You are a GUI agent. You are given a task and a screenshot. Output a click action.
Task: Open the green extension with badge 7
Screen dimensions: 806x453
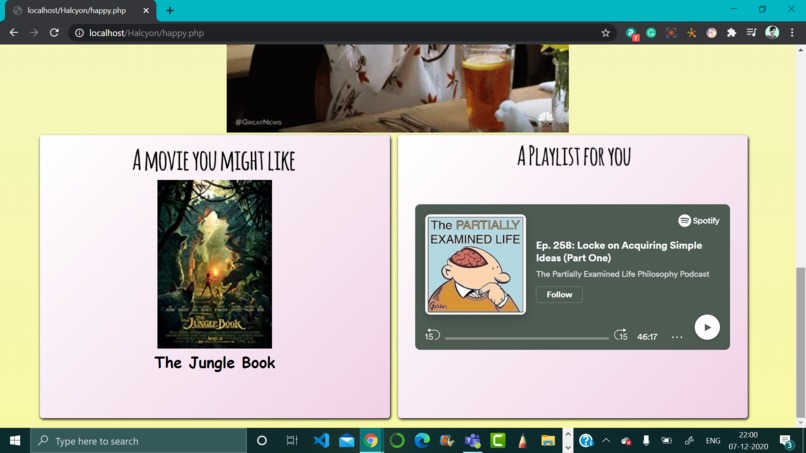(x=632, y=33)
